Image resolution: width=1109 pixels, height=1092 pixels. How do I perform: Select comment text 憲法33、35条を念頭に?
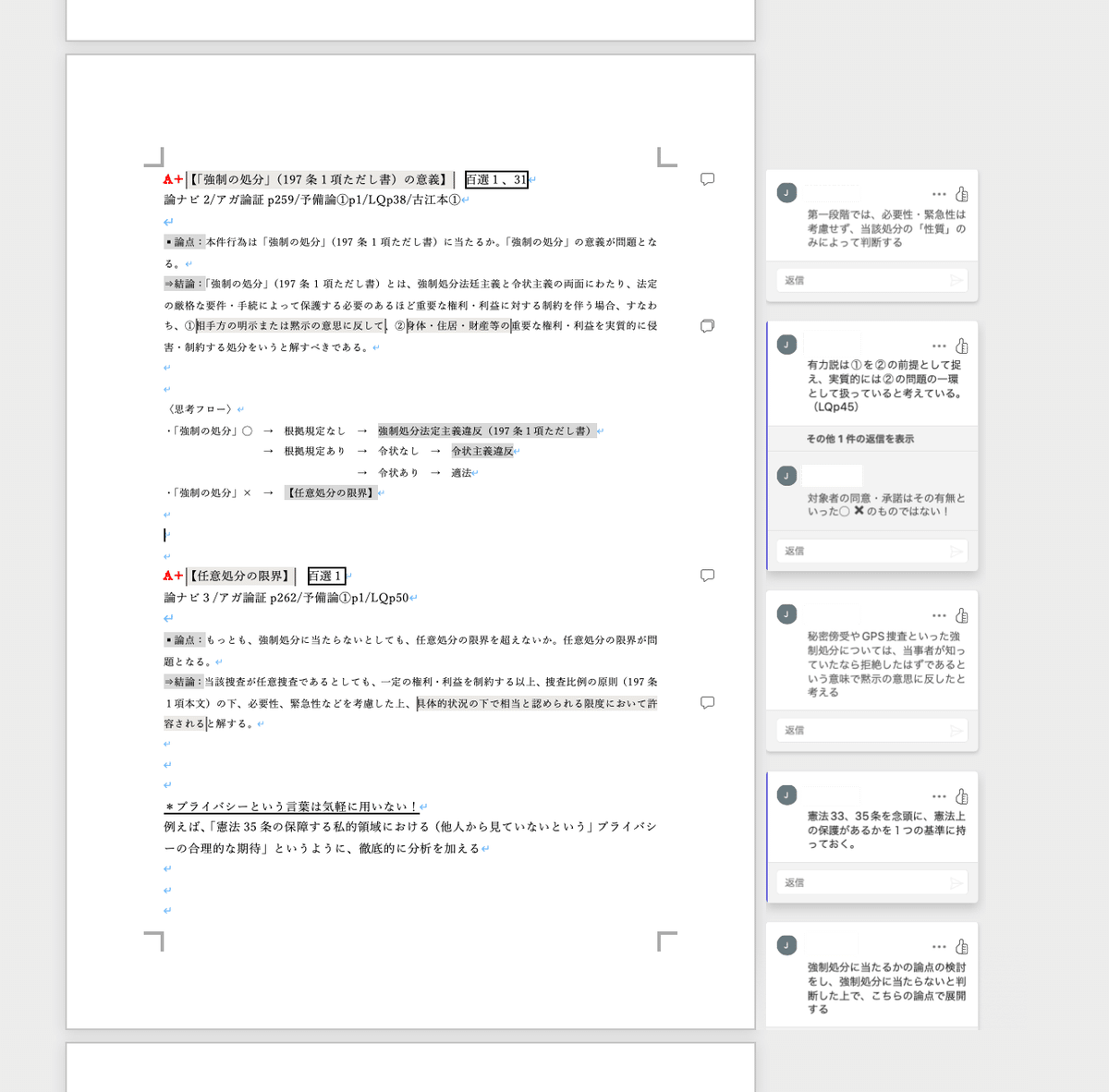886,831
